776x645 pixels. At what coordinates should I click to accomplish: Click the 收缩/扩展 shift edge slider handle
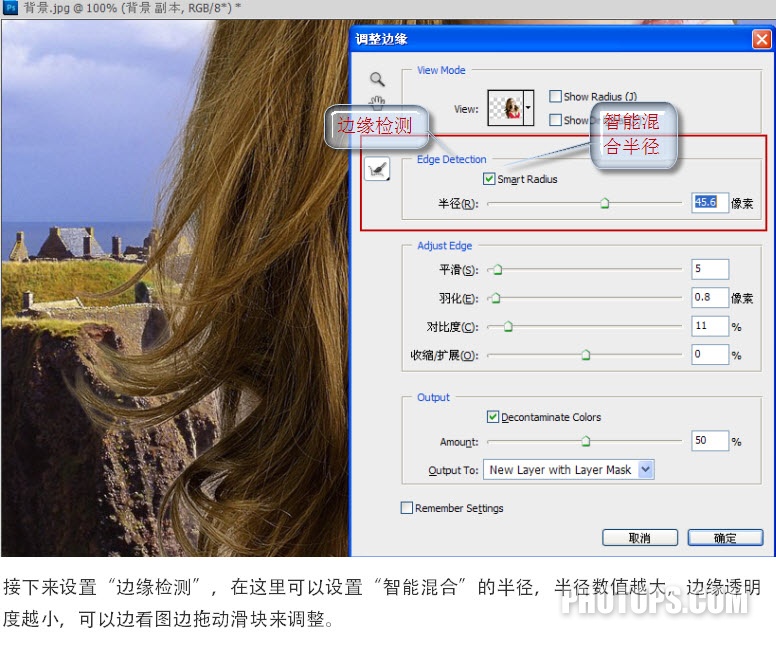click(585, 355)
